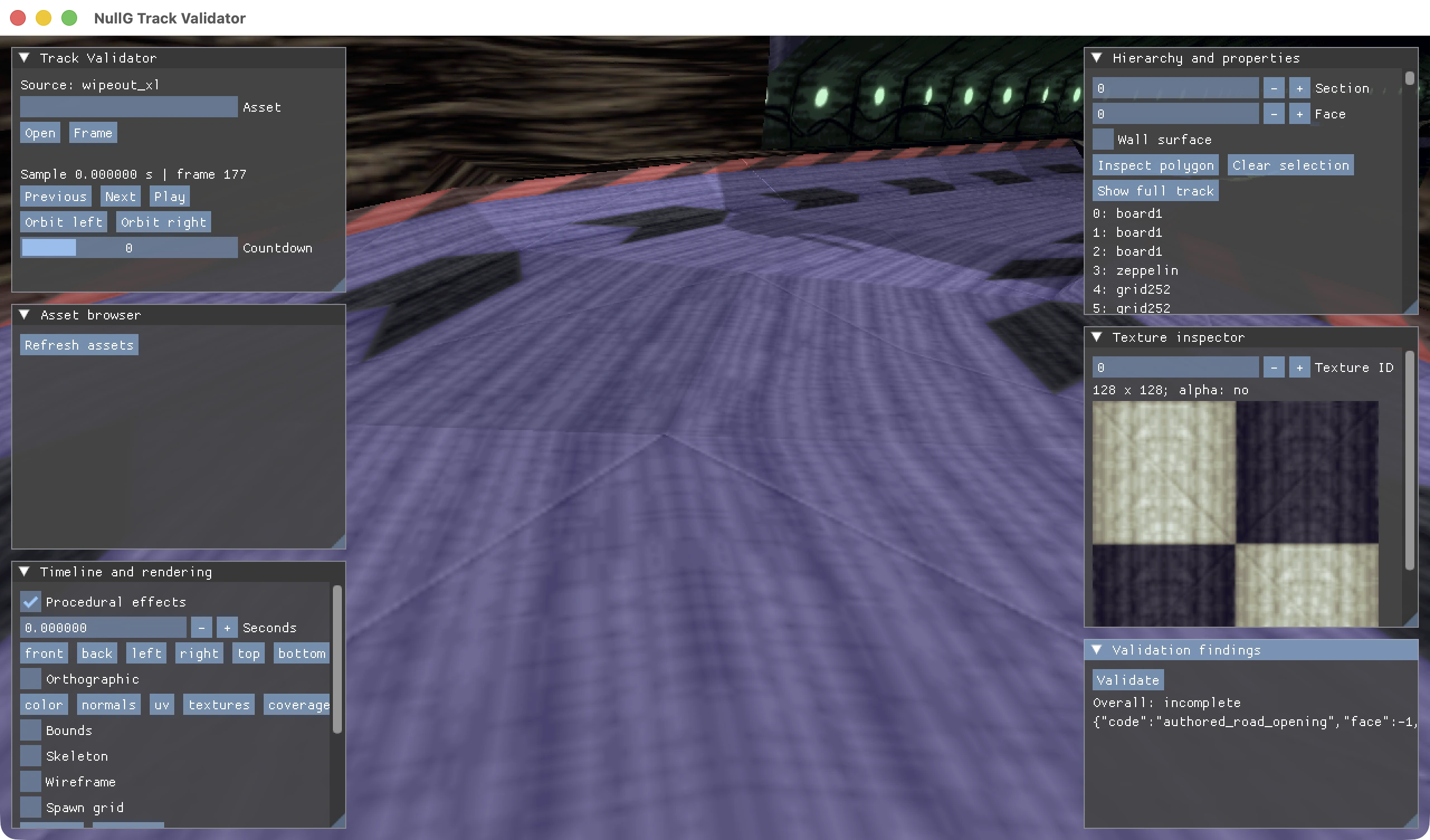This screenshot has height=840, width=1430.
Task: Click Orbit left
Action: click(x=64, y=222)
